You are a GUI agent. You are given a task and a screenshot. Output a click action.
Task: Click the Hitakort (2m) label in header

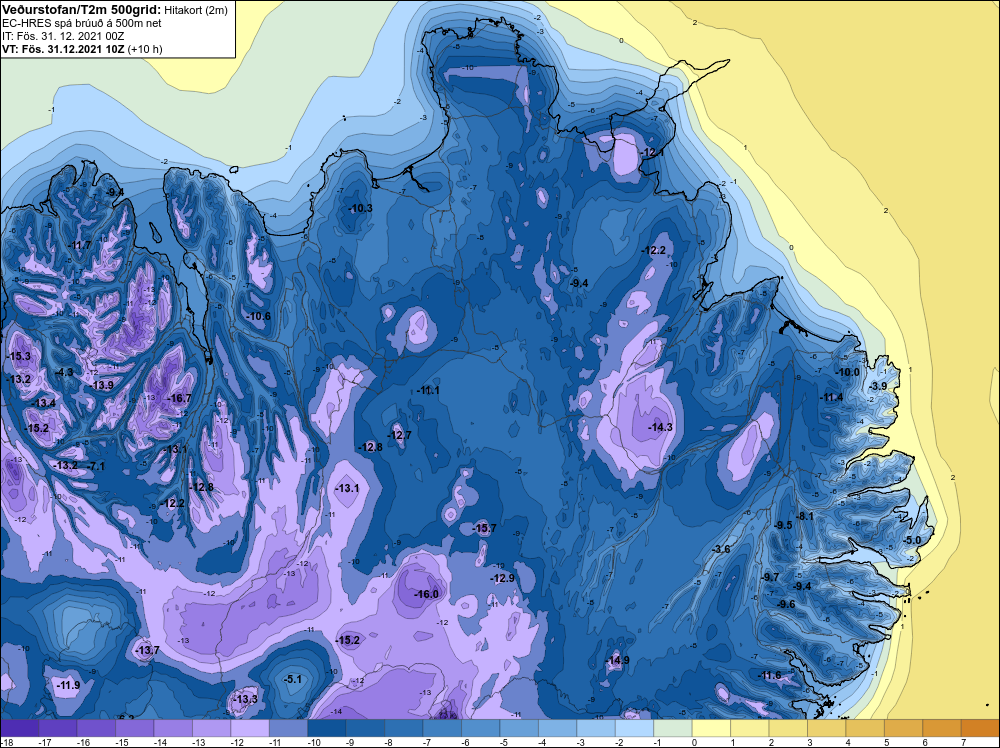point(196,10)
